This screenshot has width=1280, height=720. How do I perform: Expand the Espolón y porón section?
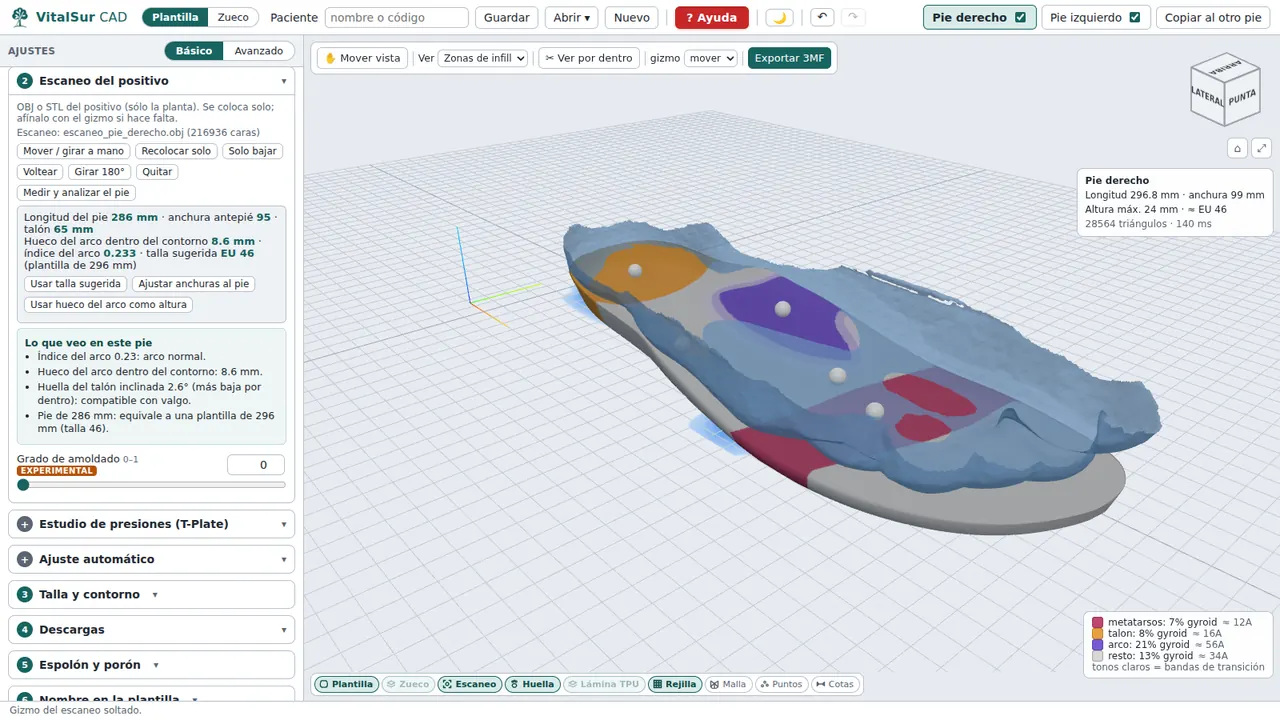[151, 665]
